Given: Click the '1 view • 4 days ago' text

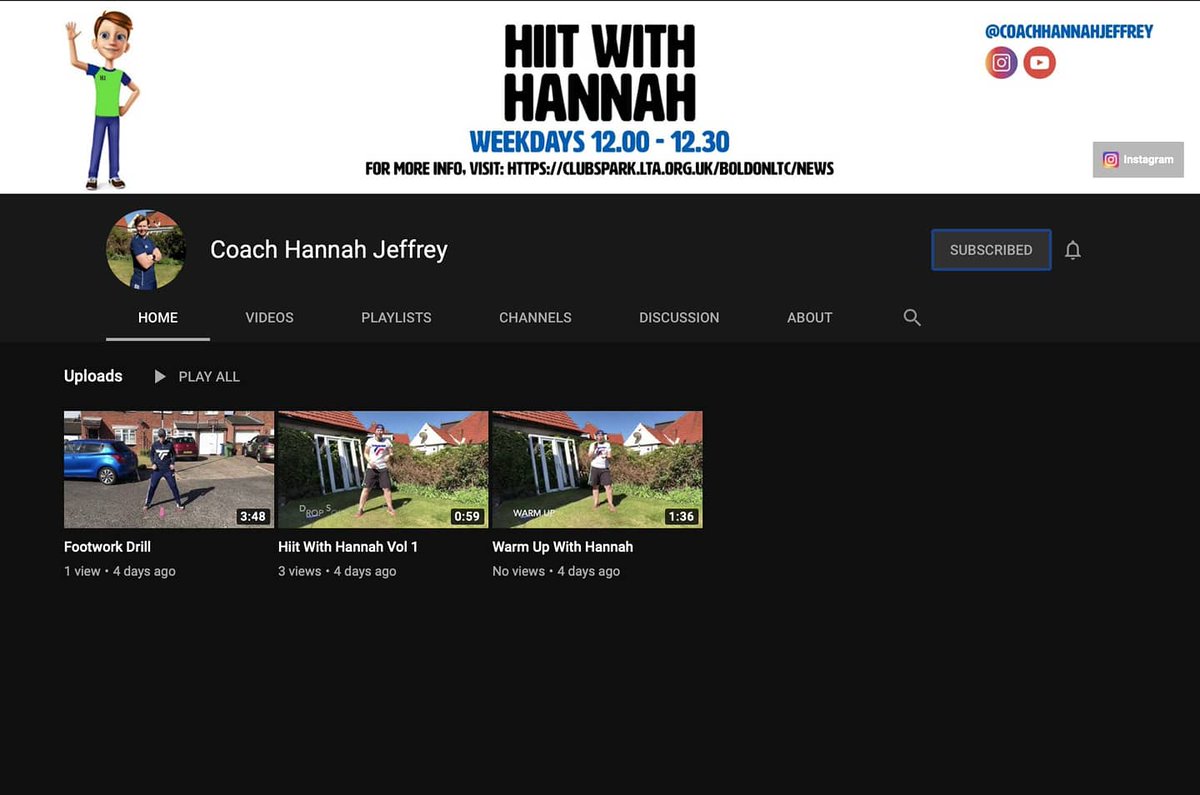Looking at the screenshot, I should coord(120,571).
